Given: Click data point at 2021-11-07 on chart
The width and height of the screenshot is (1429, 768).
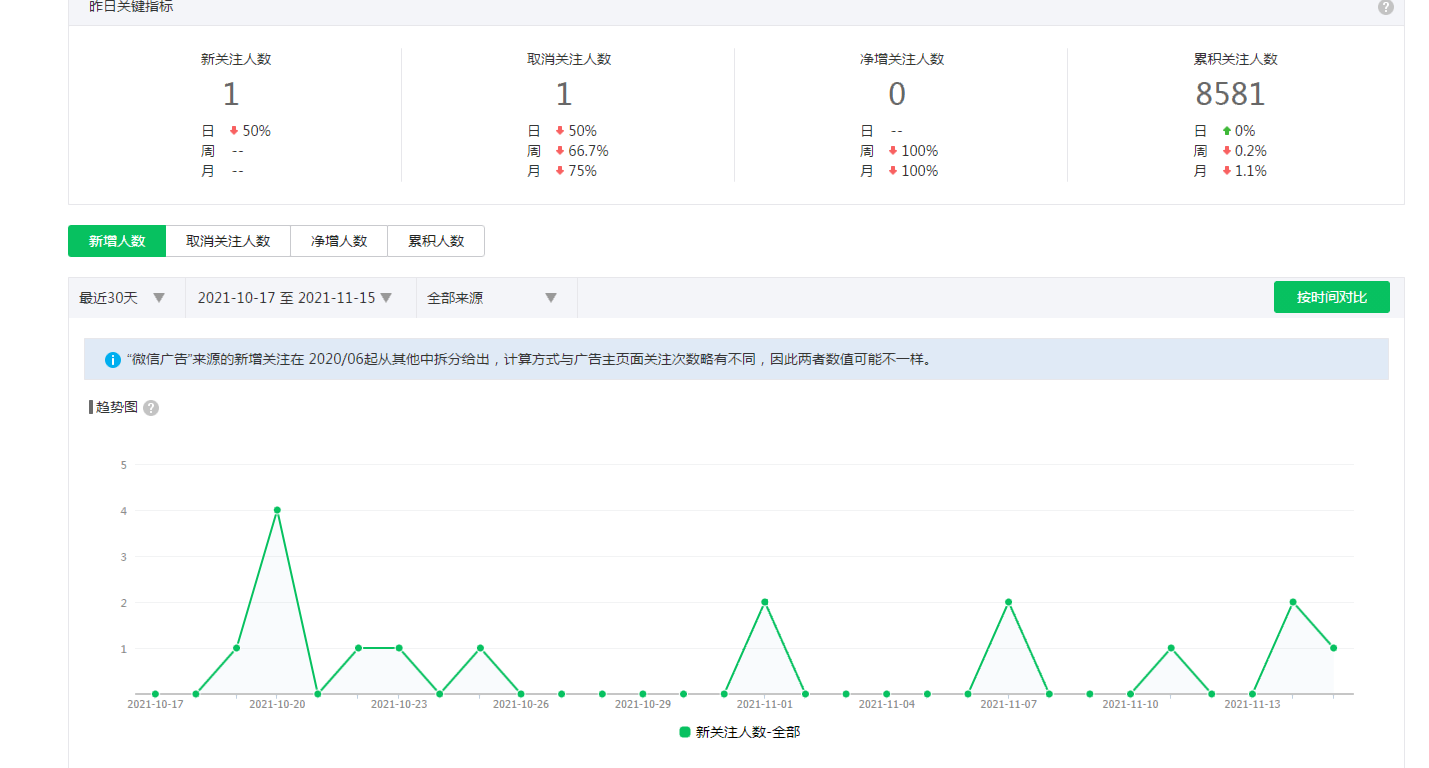Looking at the screenshot, I should (x=1008, y=602).
